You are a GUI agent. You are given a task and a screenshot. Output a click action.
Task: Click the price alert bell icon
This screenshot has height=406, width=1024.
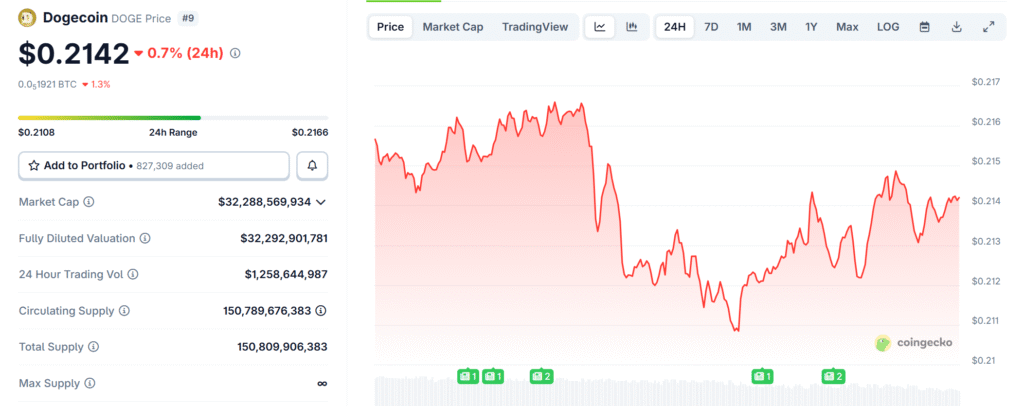click(312, 165)
